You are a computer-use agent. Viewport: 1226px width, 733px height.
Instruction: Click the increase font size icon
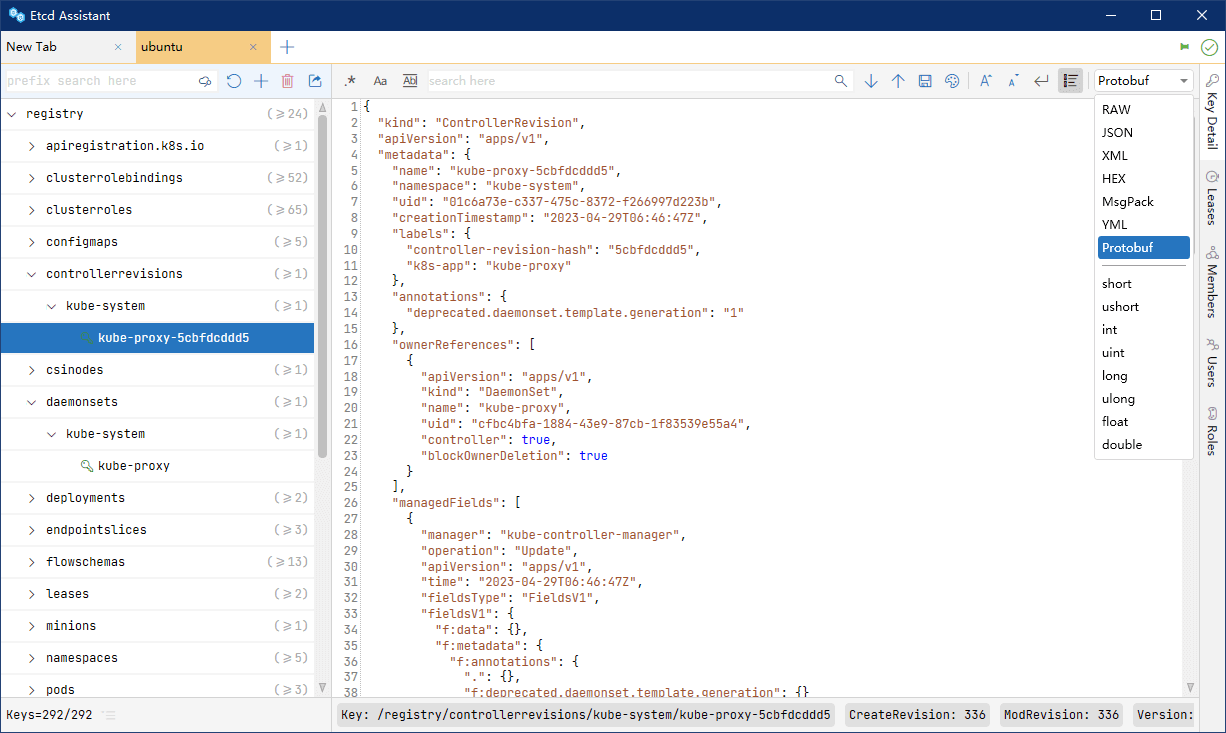tap(985, 81)
